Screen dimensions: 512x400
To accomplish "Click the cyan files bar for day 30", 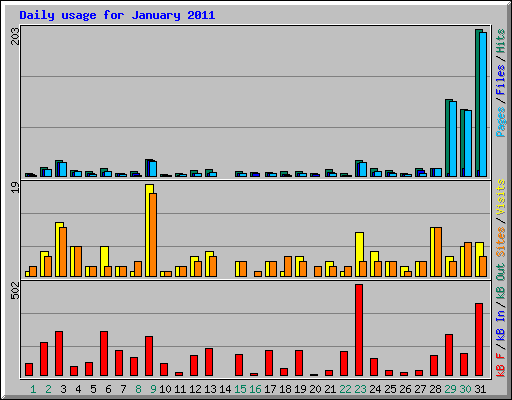I will point(468,144).
